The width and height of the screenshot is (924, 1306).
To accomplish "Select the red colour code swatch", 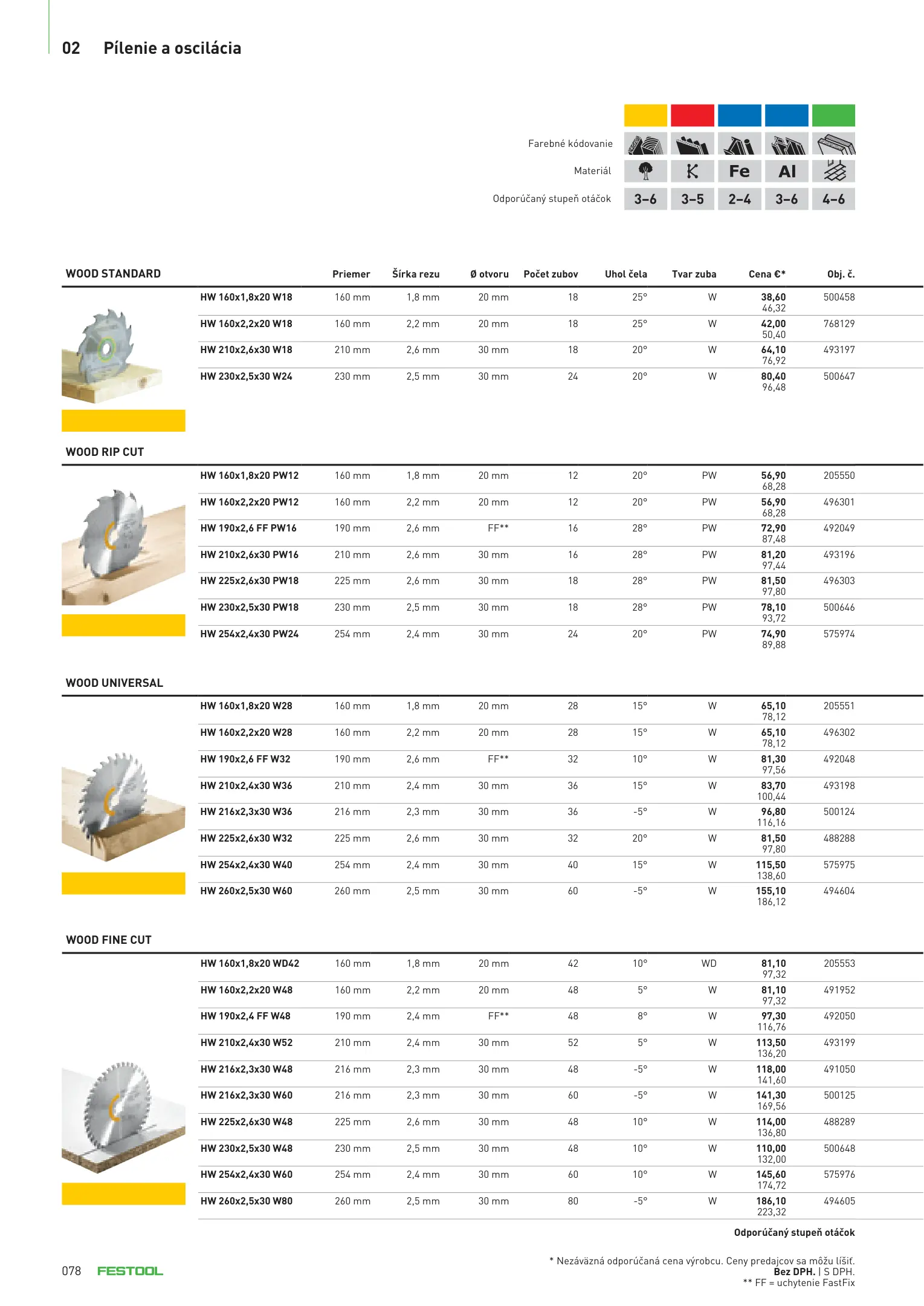I will coord(693,115).
